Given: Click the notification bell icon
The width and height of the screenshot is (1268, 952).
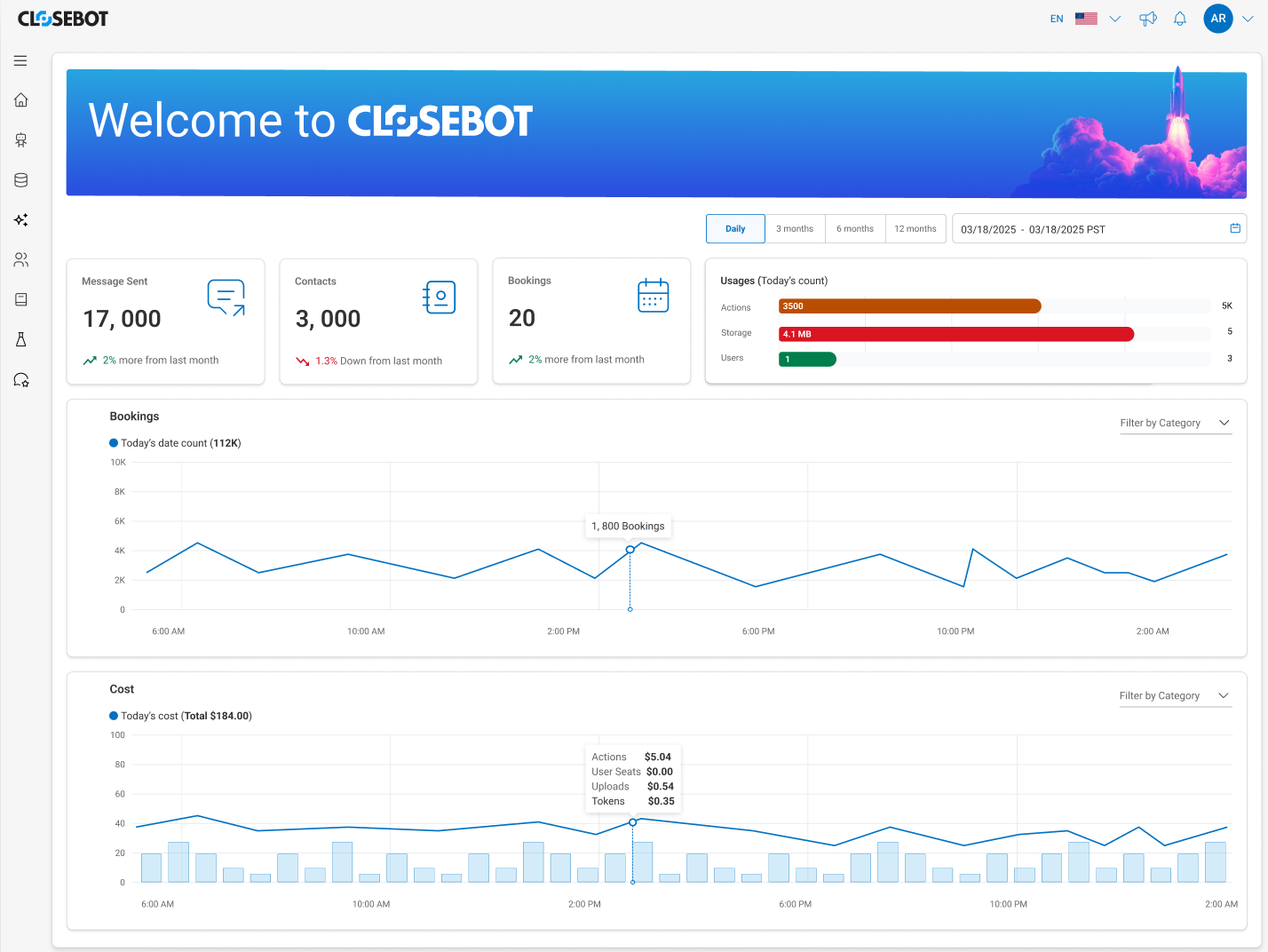Looking at the screenshot, I should [x=1180, y=19].
